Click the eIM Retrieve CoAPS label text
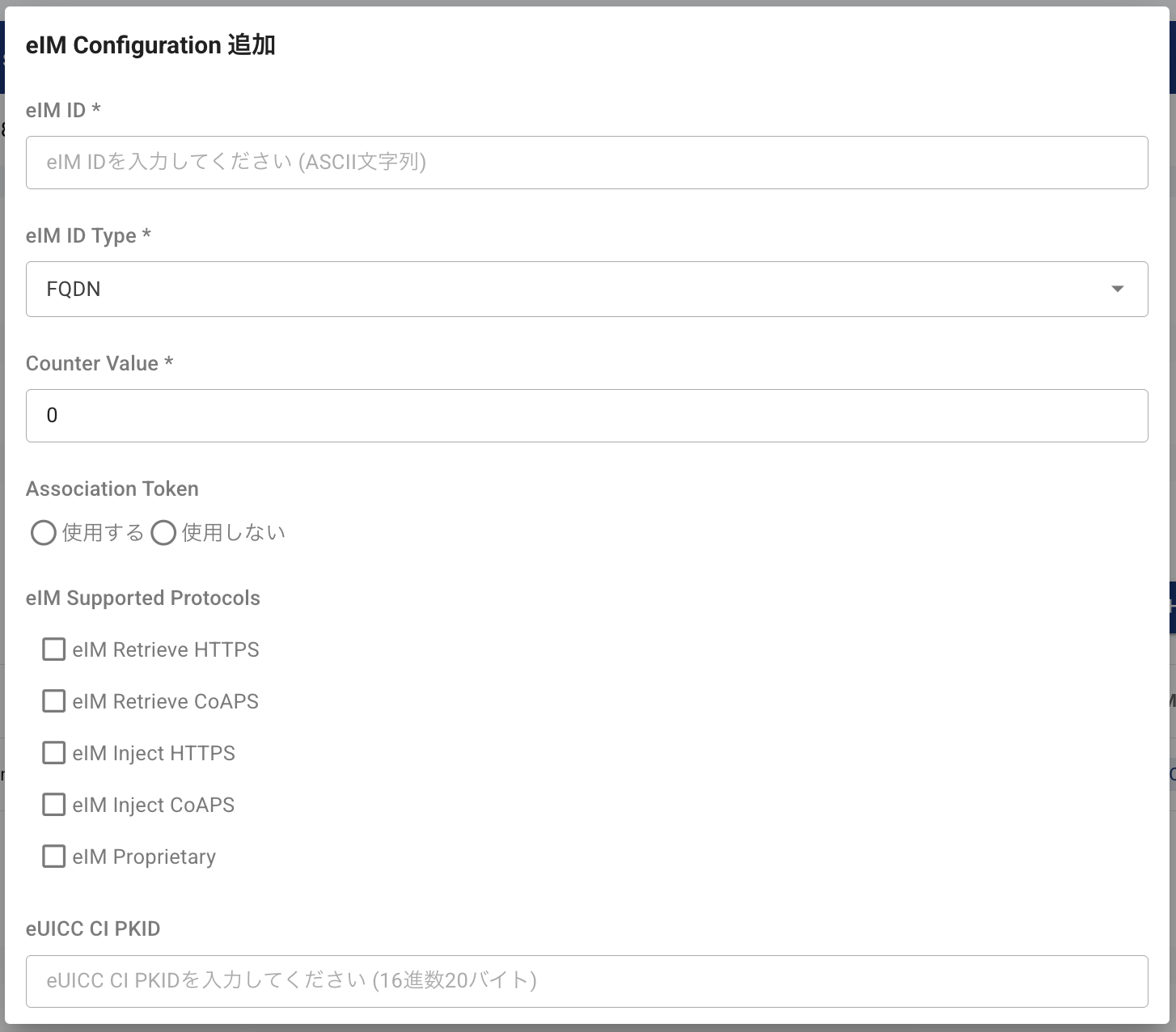This screenshot has width=1176, height=1032. tap(166, 702)
